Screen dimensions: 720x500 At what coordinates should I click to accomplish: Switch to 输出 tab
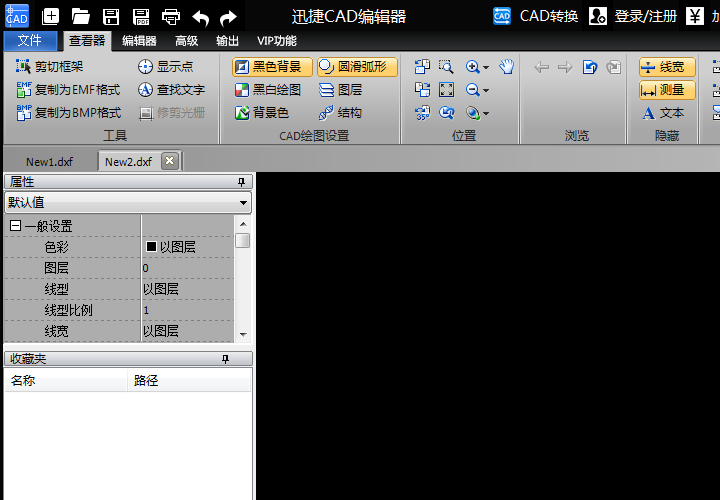tap(227, 41)
